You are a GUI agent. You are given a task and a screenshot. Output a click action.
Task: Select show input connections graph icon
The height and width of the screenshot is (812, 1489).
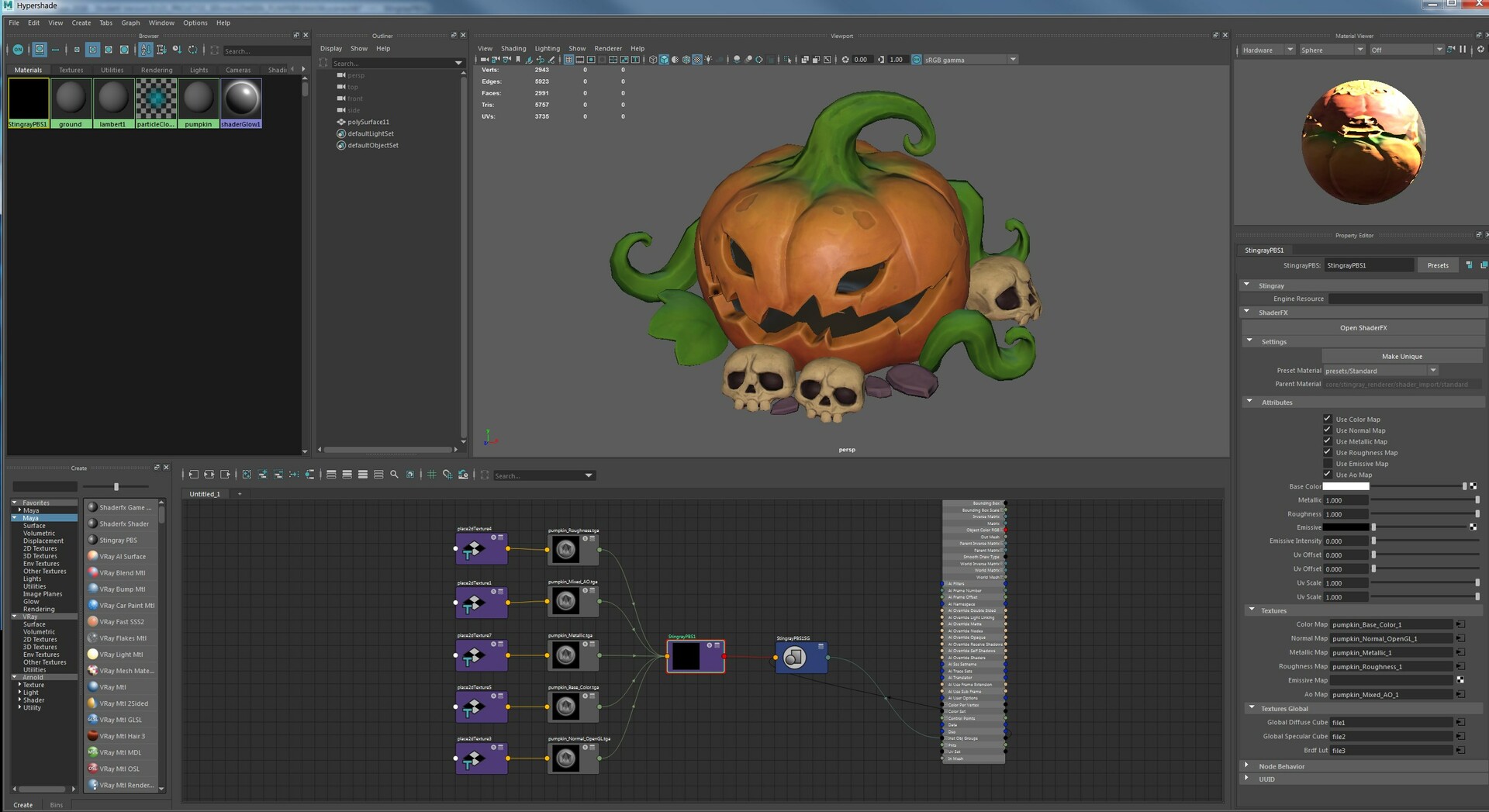[x=194, y=475]
